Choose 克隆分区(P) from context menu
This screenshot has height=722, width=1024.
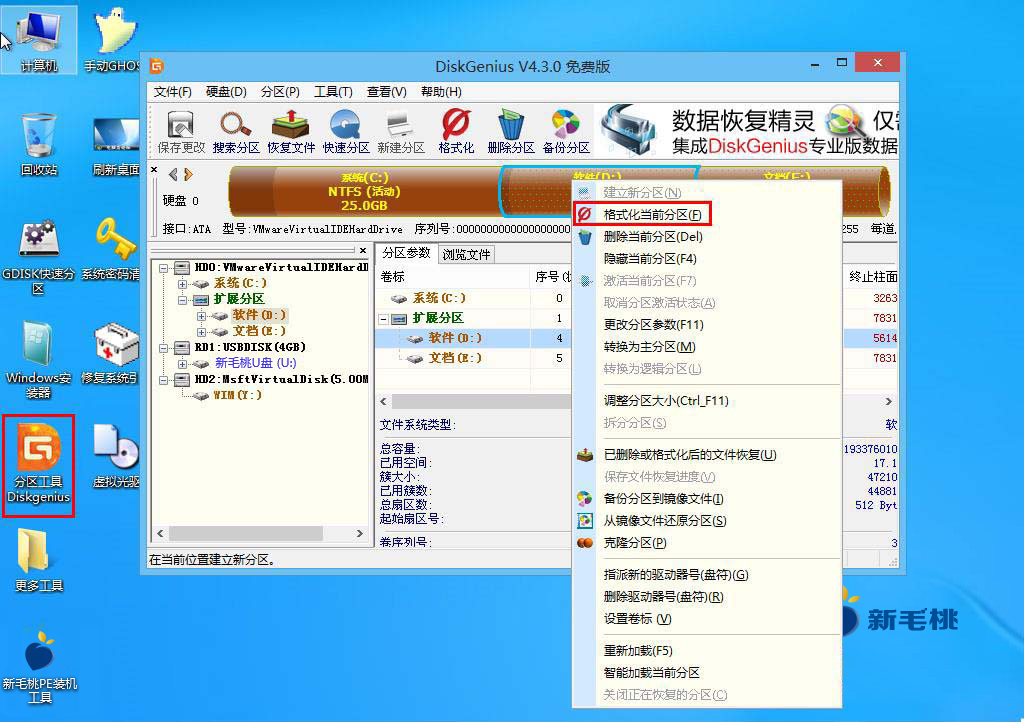pyautogui.click(x=707, y=543)
